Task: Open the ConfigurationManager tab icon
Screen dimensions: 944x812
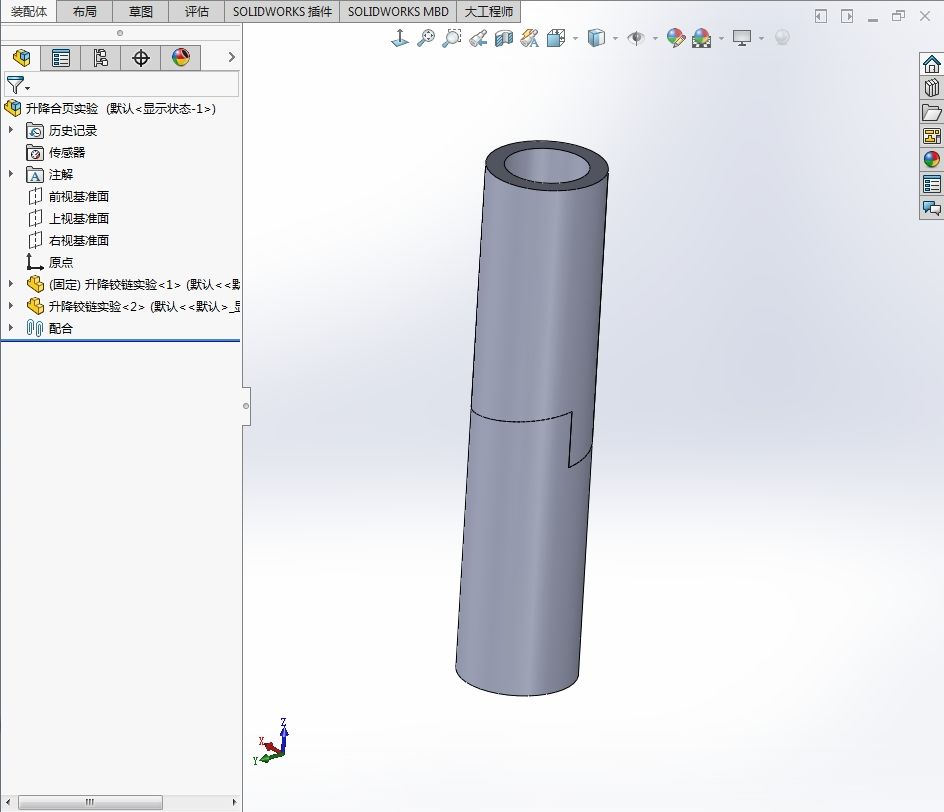Action: 100,58
